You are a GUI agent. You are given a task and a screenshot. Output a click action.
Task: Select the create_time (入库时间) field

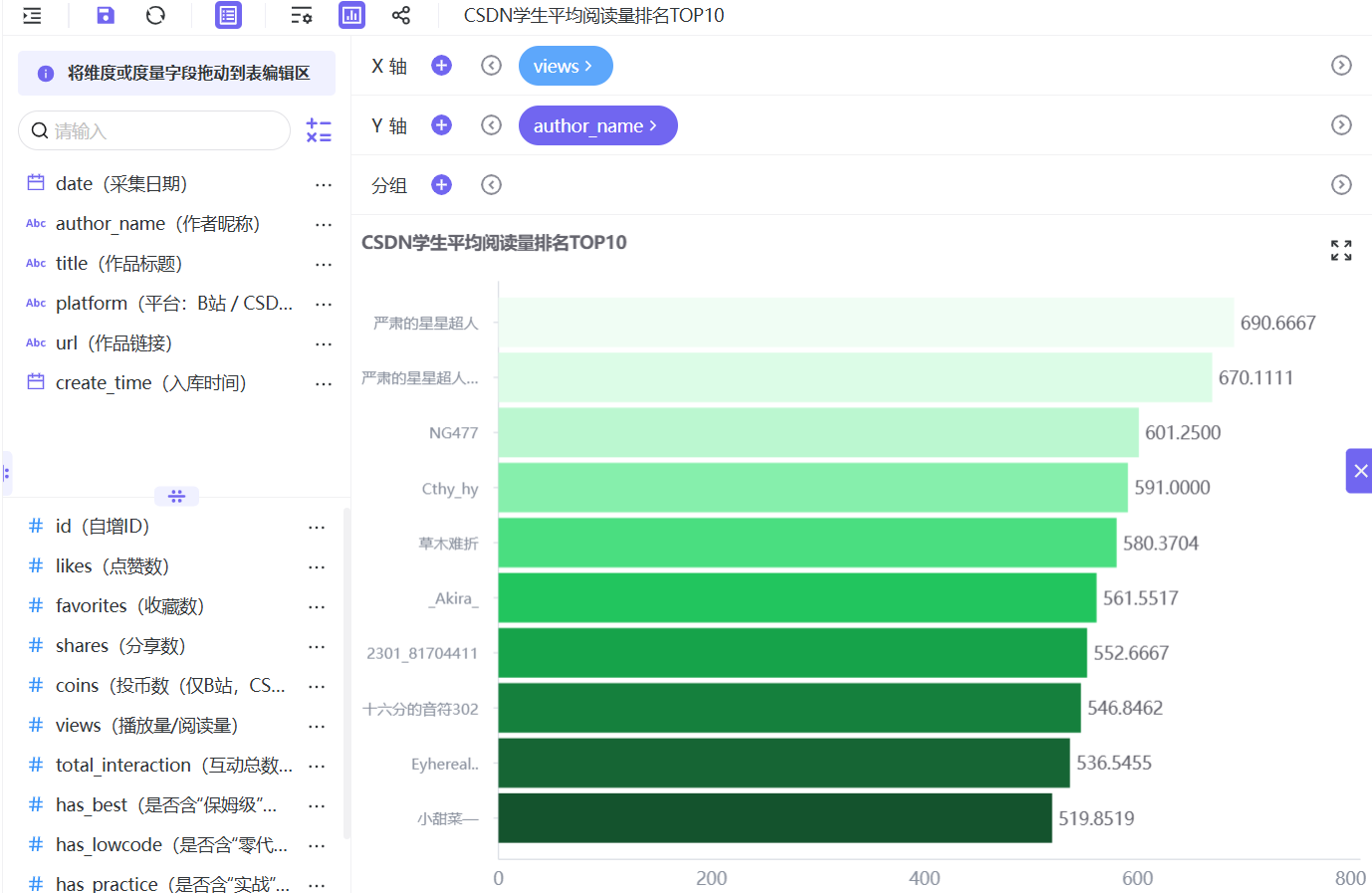(x=150, y=383)
